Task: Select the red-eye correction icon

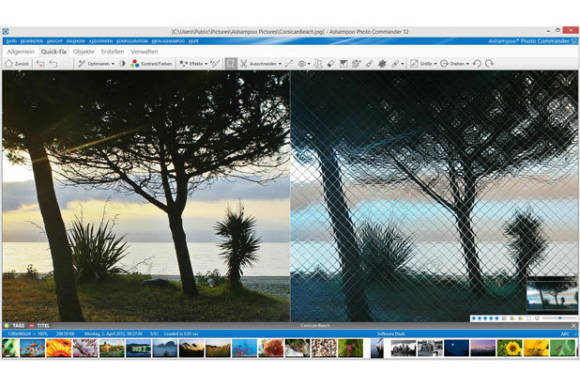Action: [x=302, y=64]
